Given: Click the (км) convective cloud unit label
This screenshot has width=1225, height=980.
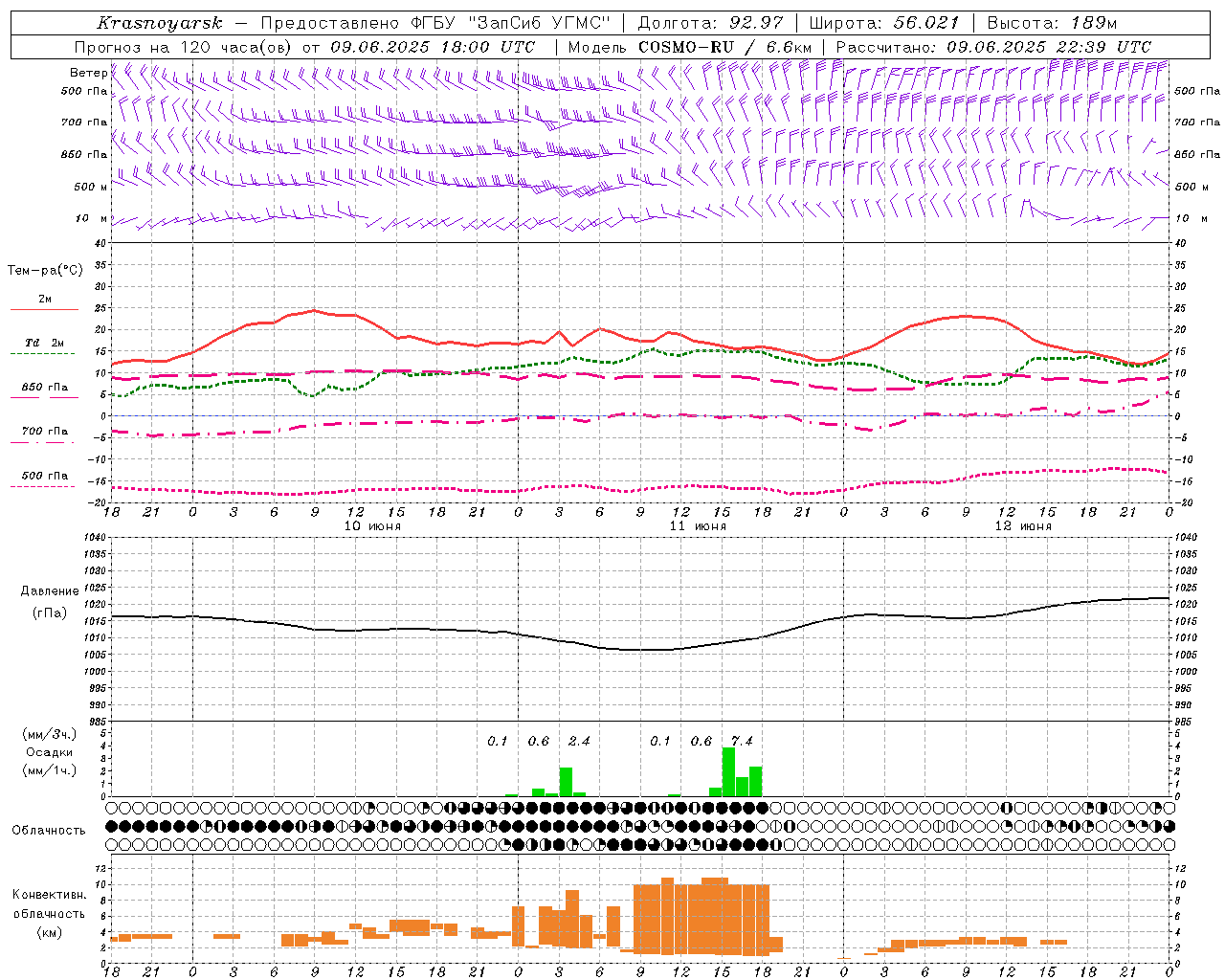Looking at the screenshot, I should pos(49,932).
